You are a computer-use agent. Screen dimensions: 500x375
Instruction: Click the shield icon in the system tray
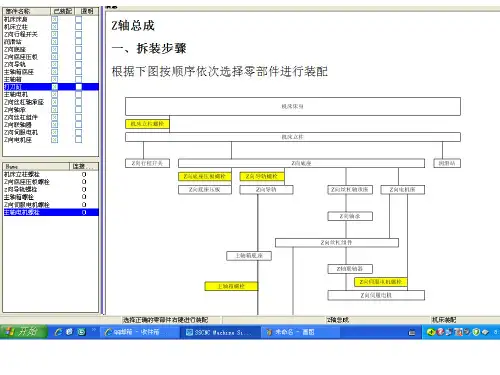pyautogui.click(x=476, y=332)
